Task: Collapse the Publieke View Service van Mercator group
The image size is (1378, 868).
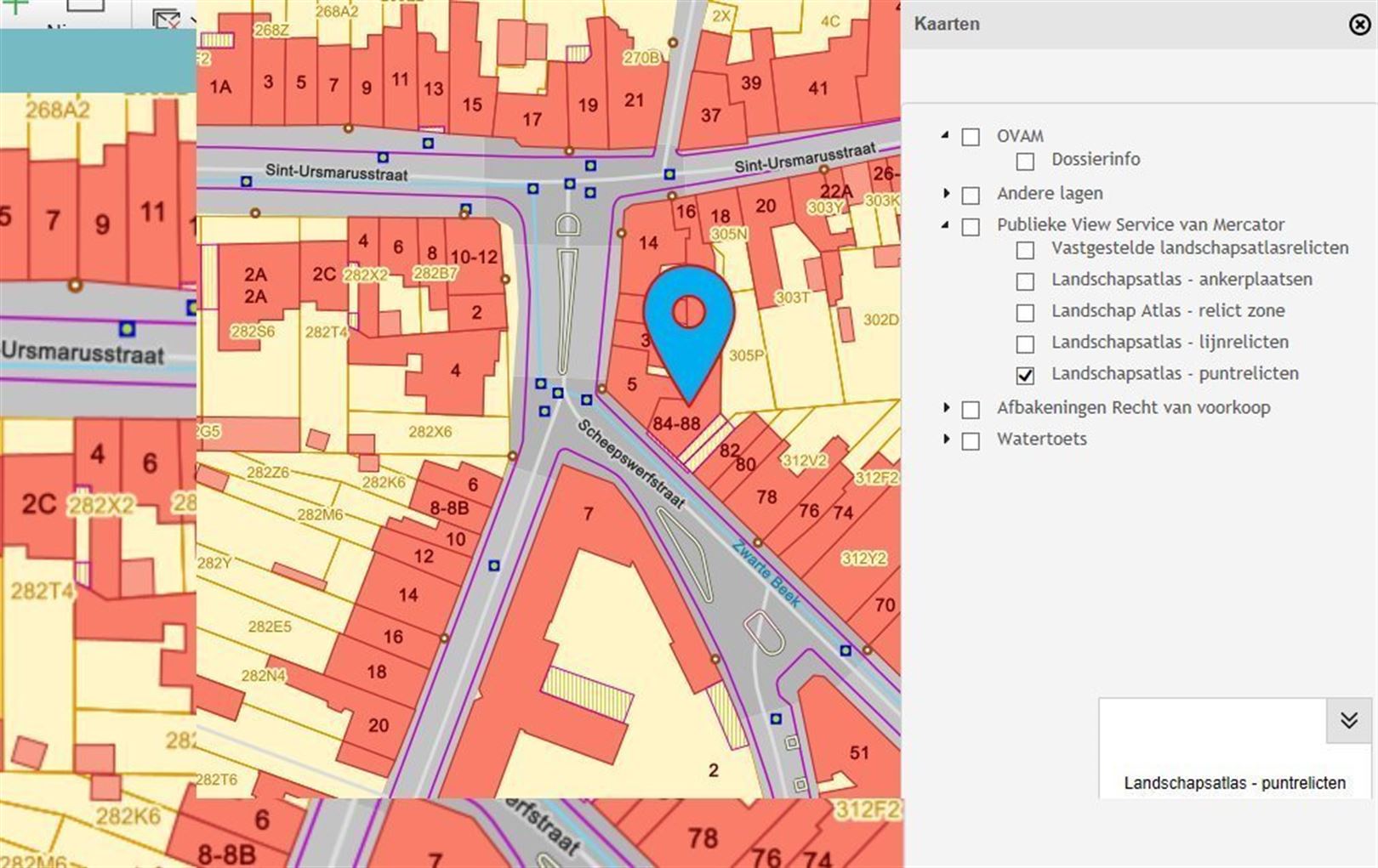Action: pos(946,225)
